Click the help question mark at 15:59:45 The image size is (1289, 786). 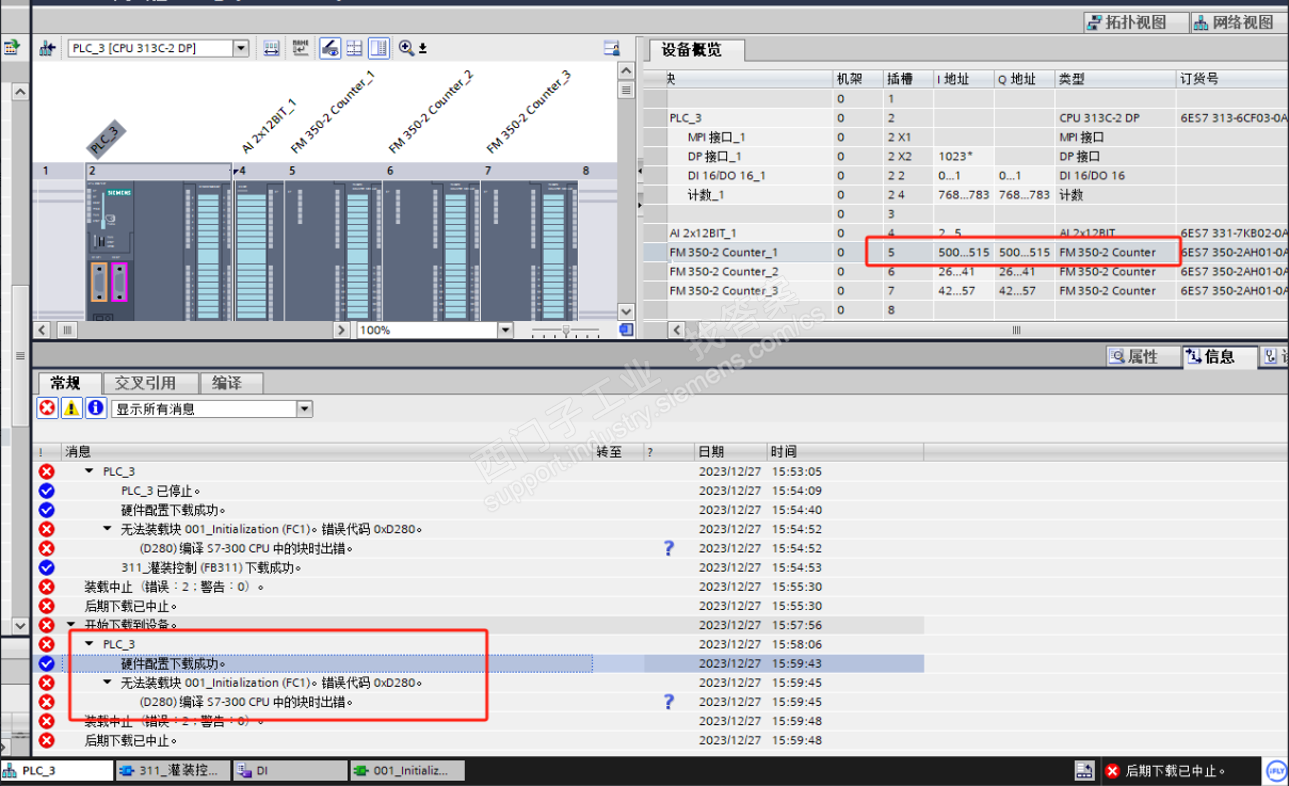669,702
